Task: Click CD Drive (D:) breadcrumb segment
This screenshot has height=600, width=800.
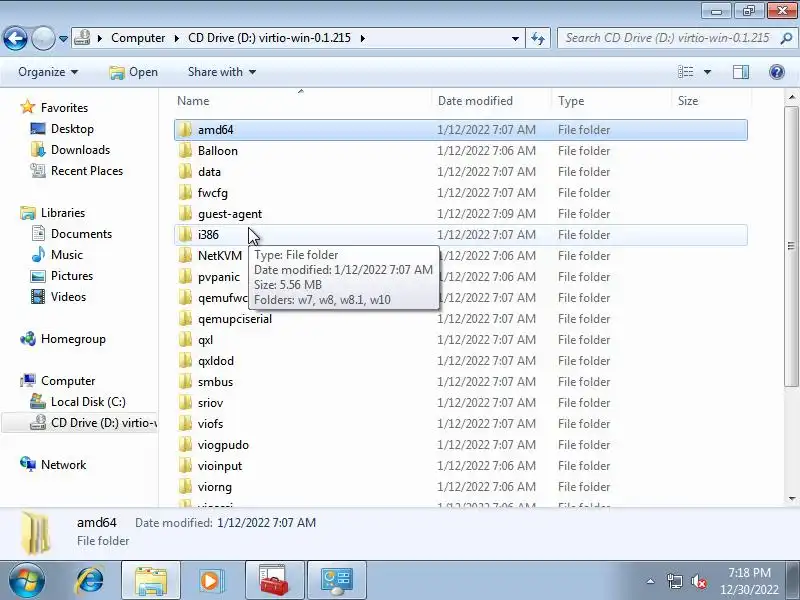Action: pyautogui.click(x=269, y=38)
